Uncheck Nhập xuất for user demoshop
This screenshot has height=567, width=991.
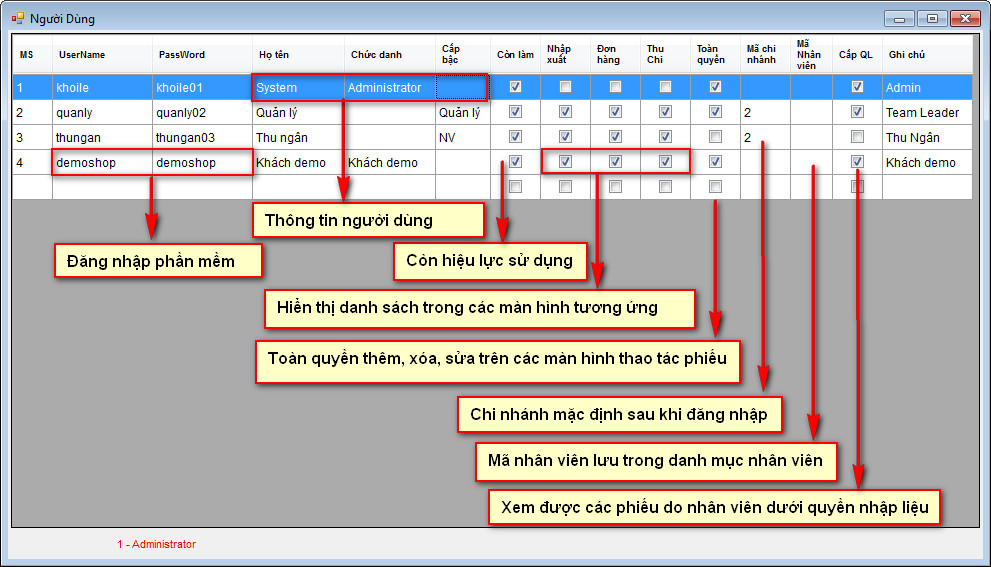click(x=565, y=162)
